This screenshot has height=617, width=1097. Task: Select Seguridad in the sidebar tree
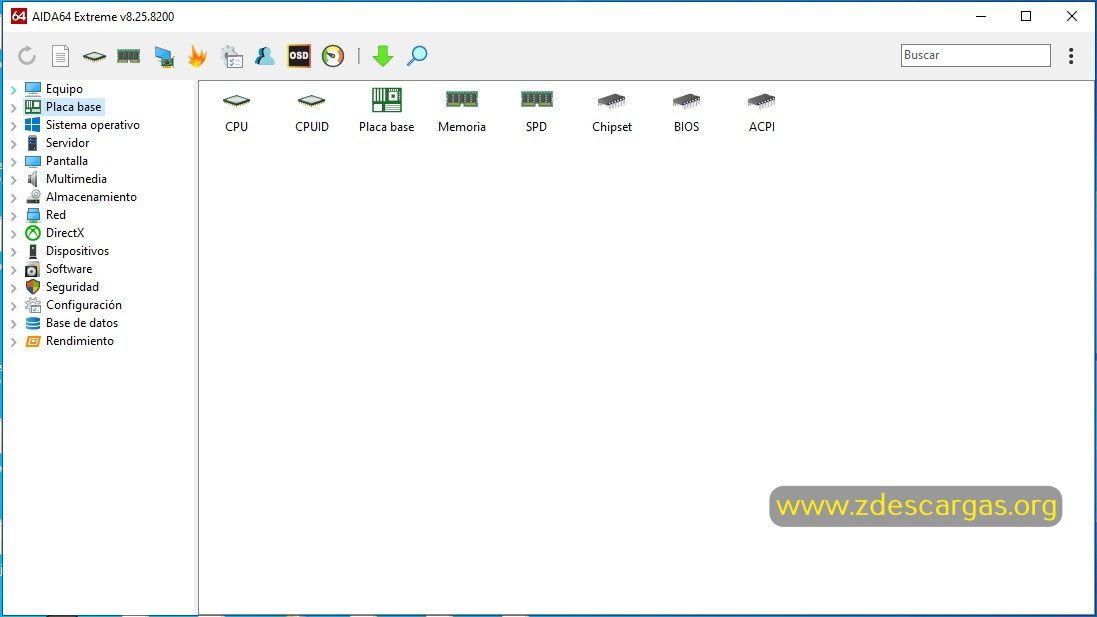pyautogui.click(x=72, y=287)
